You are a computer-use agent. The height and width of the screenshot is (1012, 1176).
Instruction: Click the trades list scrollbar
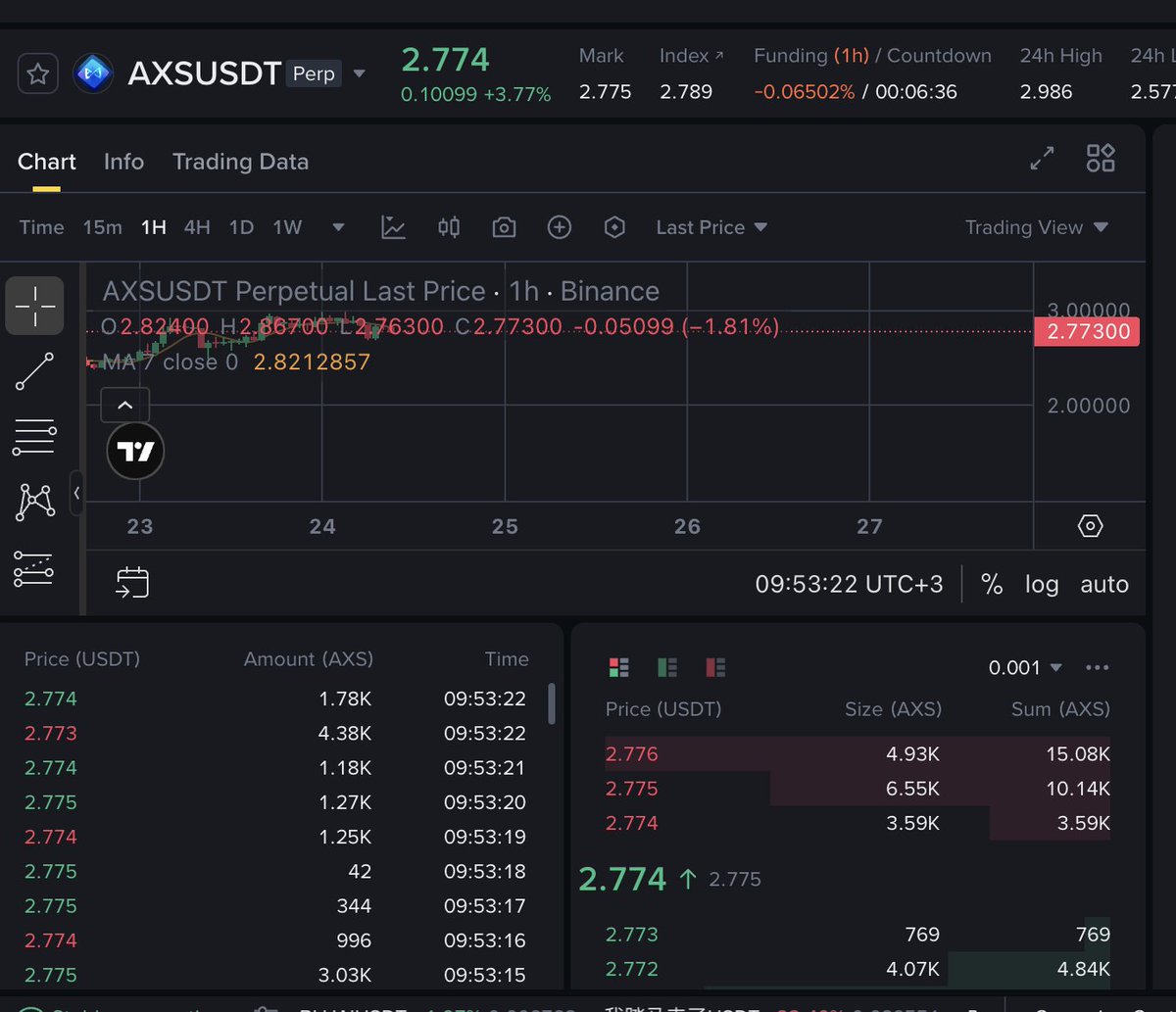pos(552,704)
